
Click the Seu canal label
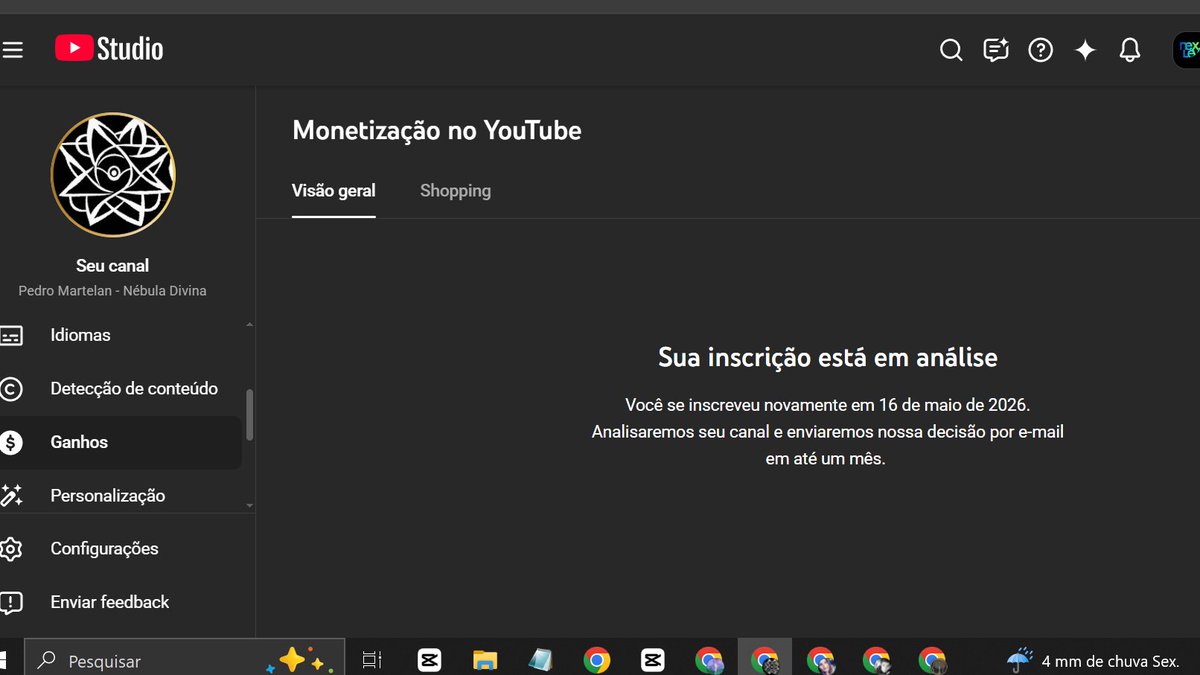112,266
